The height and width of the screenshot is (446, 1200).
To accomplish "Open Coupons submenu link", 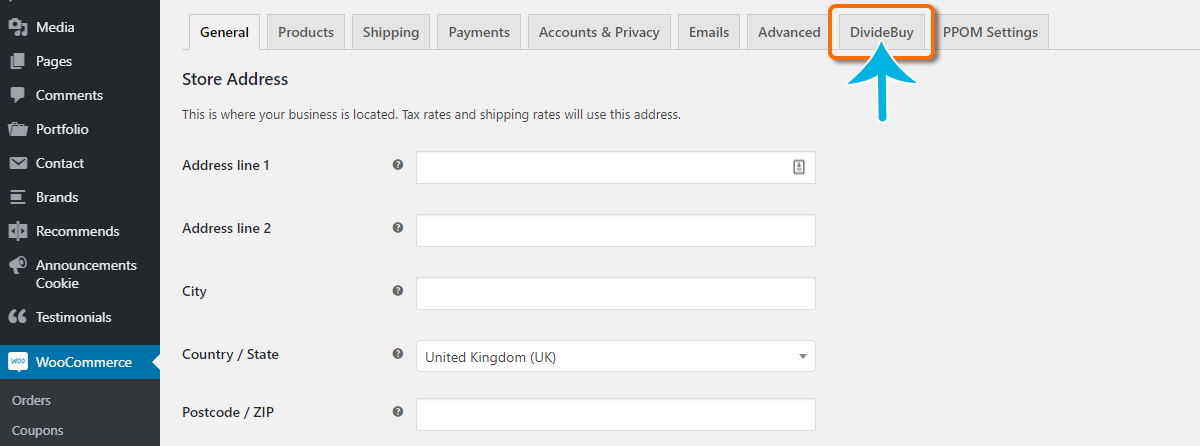I will click(x=37, y=431).
